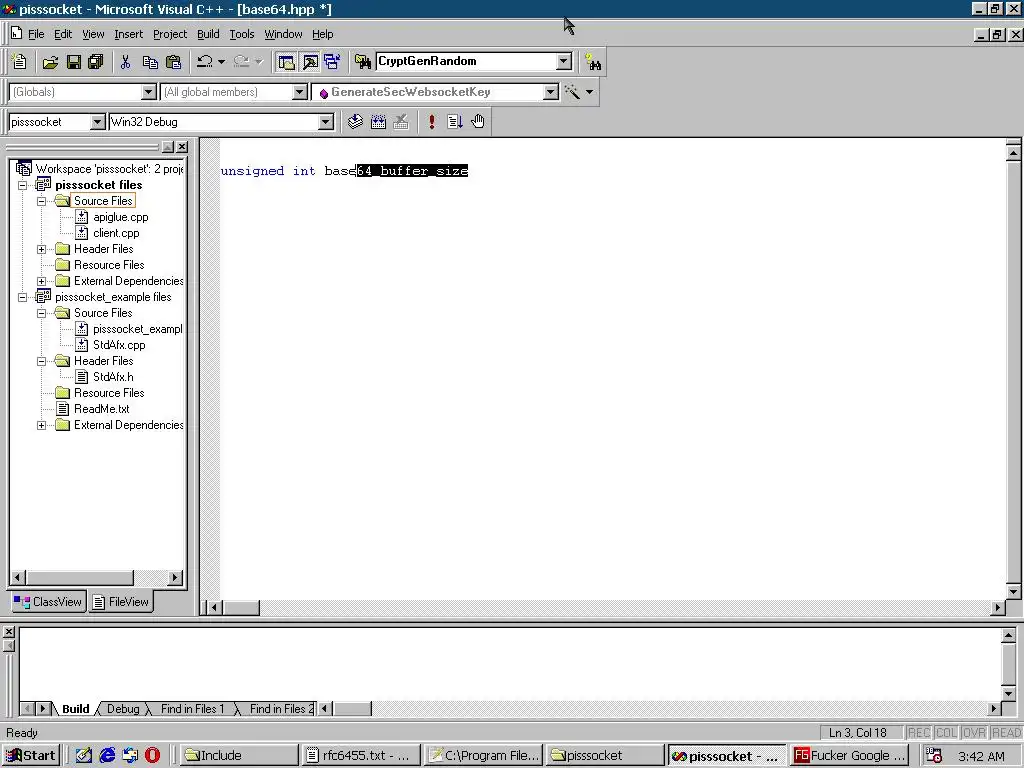Open the Project menu

[x=170, y=34]
